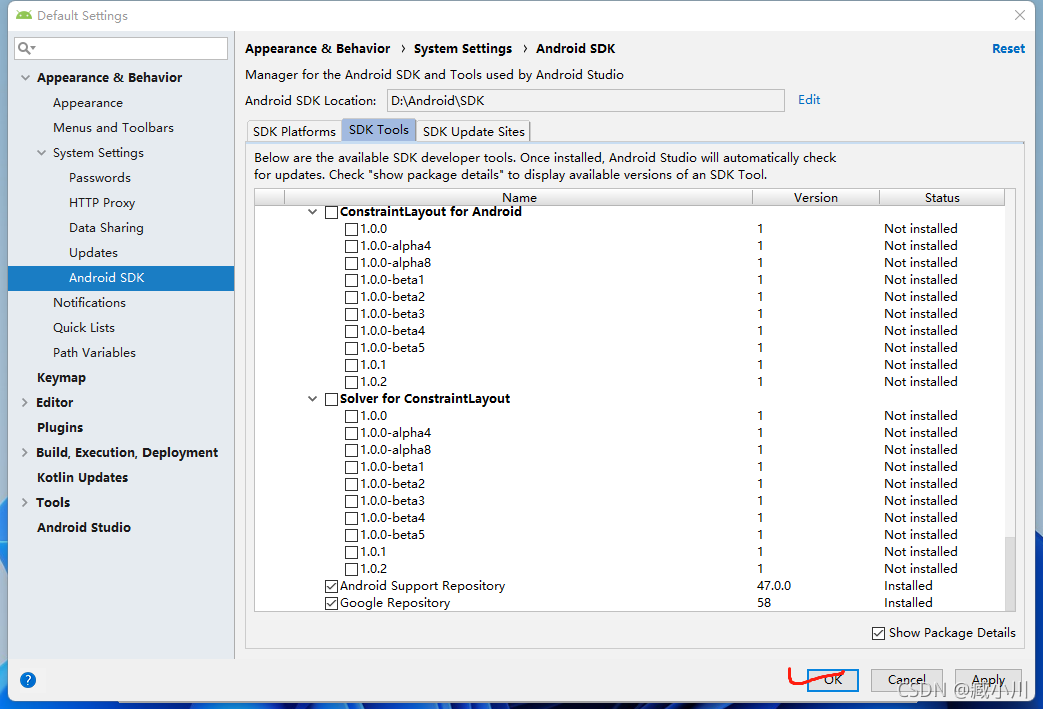Click the Version column header
1043x709 pixels.
[816, 198]
